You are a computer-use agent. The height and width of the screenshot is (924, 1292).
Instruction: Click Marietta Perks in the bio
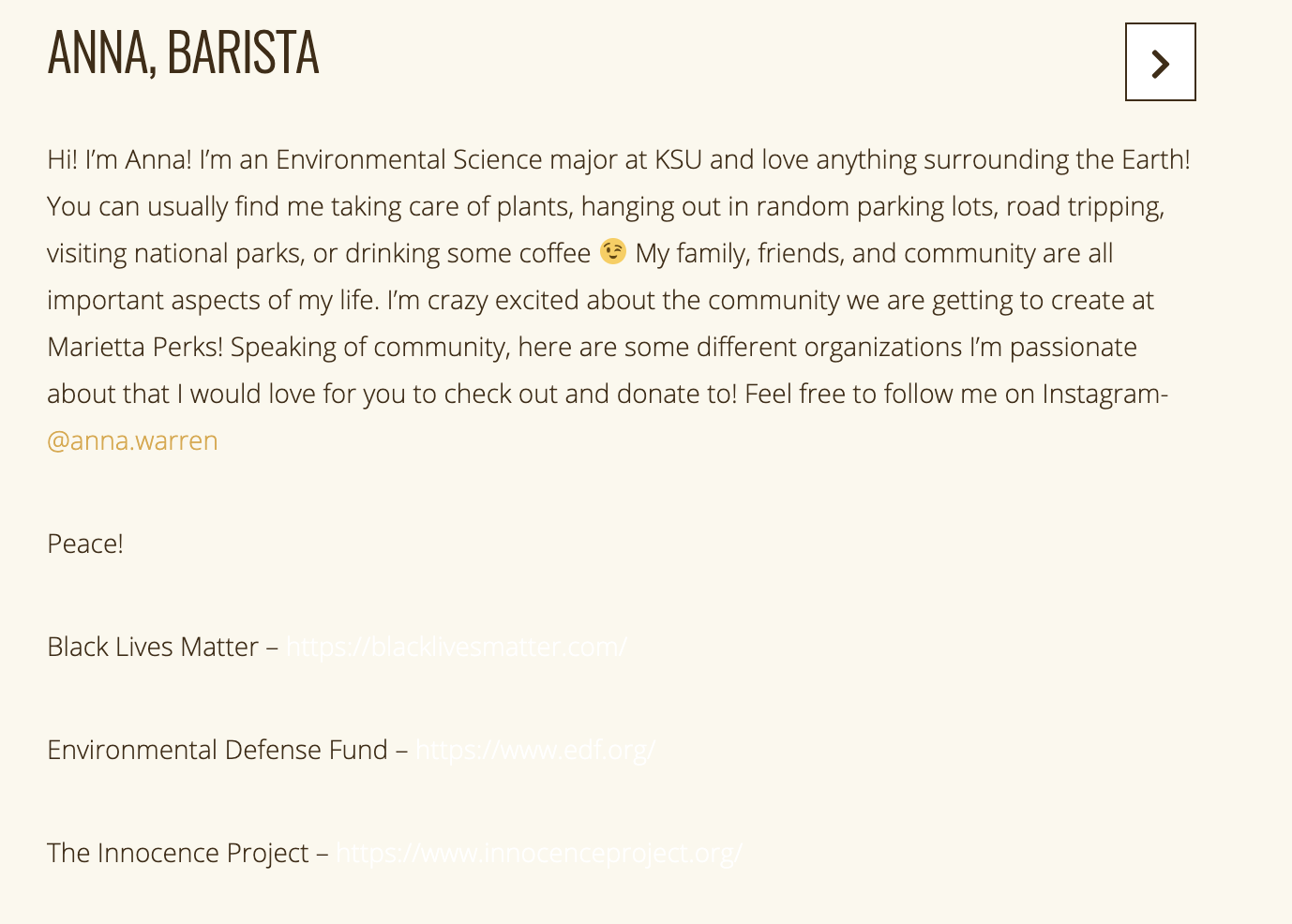(135, 347)
